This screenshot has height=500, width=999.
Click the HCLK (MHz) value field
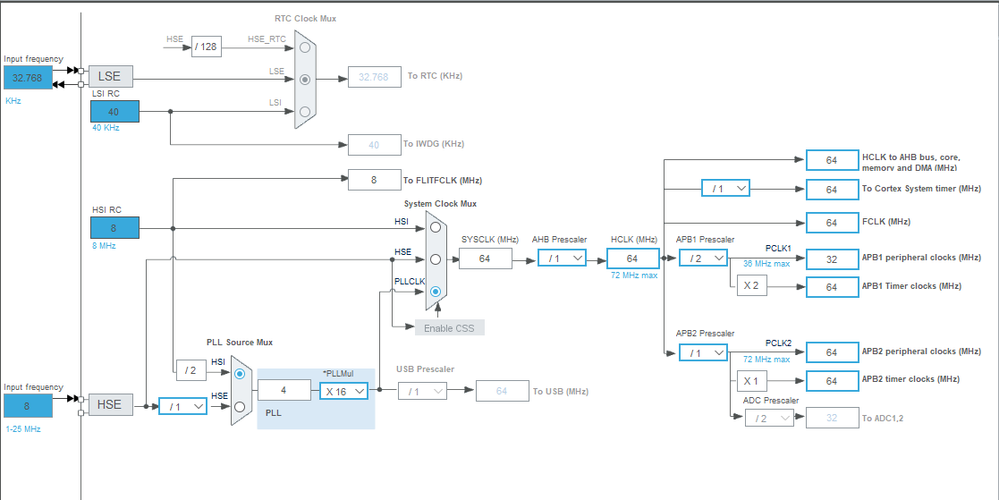coord(632,258)
